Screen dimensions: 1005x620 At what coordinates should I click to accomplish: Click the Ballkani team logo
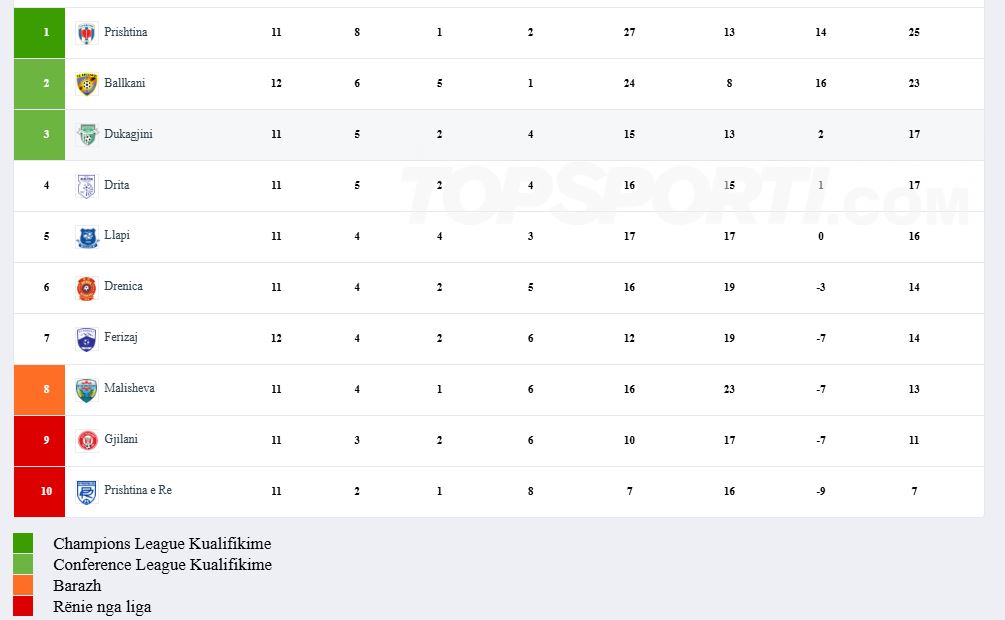87,84
